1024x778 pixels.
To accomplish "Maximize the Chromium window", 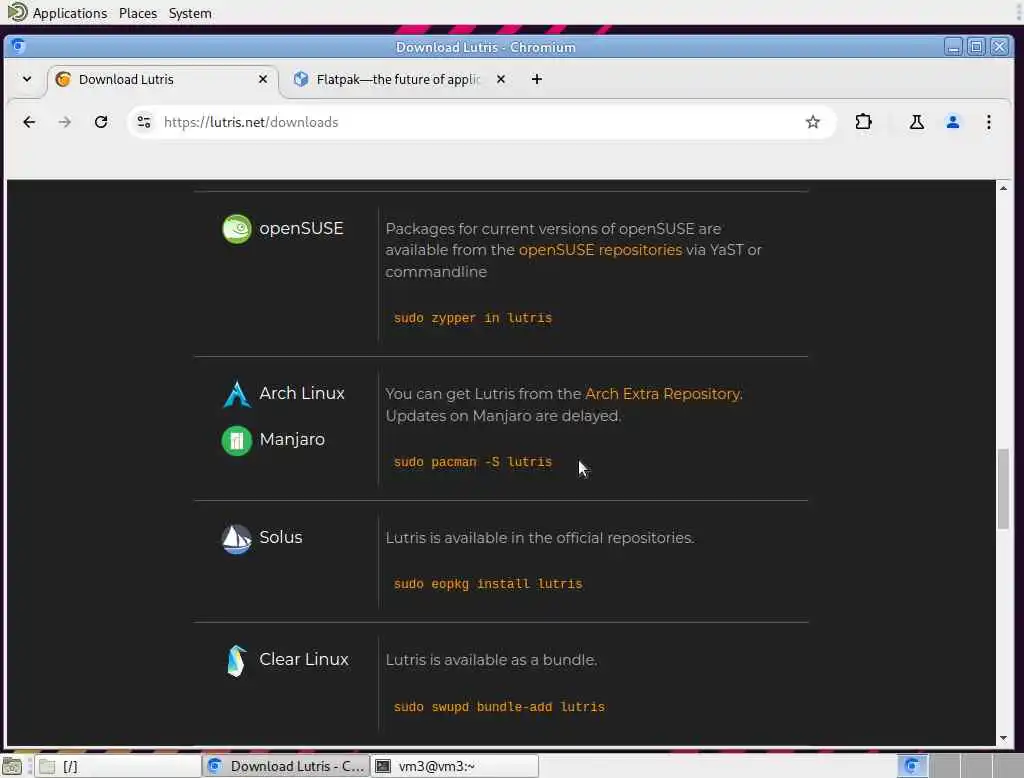I will 976,46.
